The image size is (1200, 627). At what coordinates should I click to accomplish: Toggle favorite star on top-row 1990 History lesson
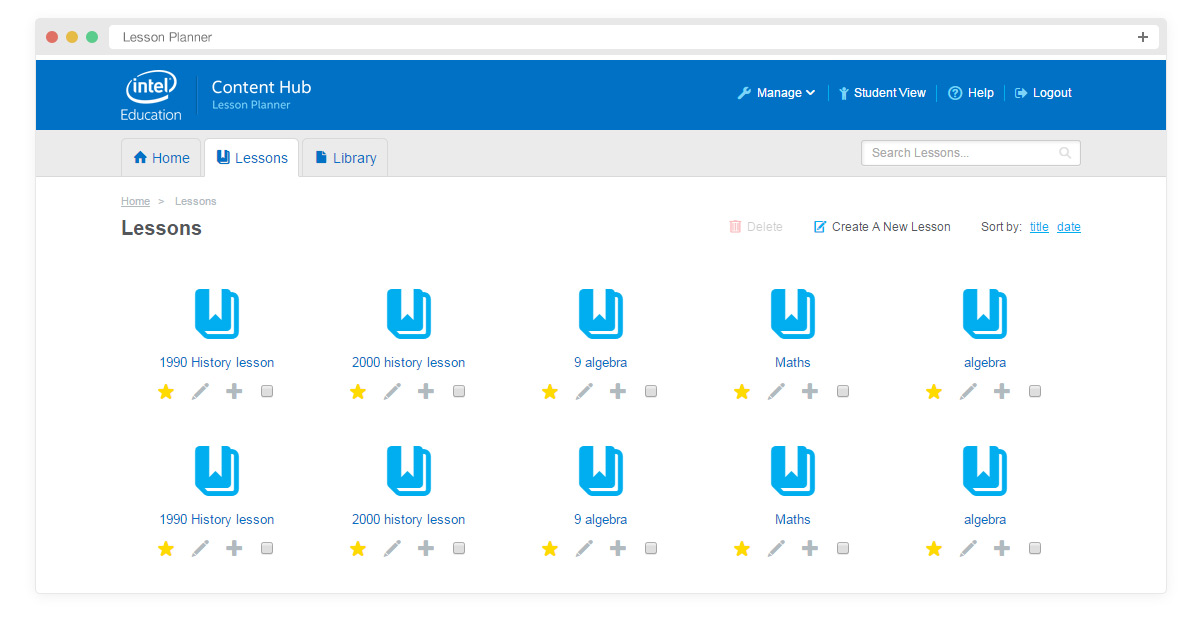pos(166,391)
